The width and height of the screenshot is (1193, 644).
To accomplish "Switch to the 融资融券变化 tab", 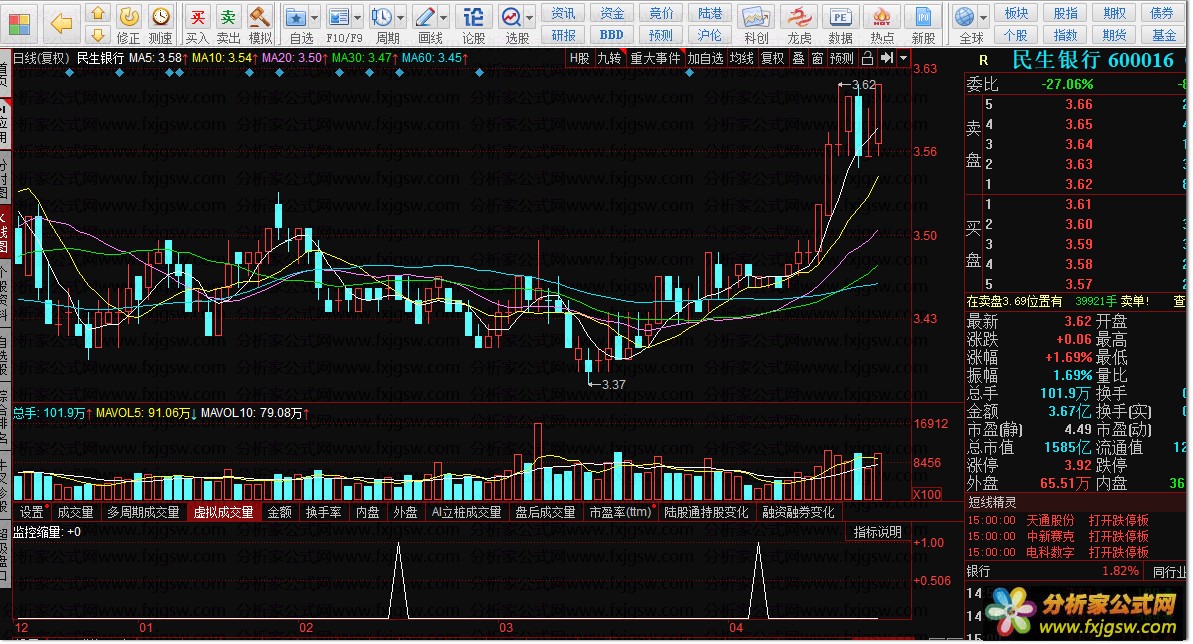I will [x=799, y=512].
